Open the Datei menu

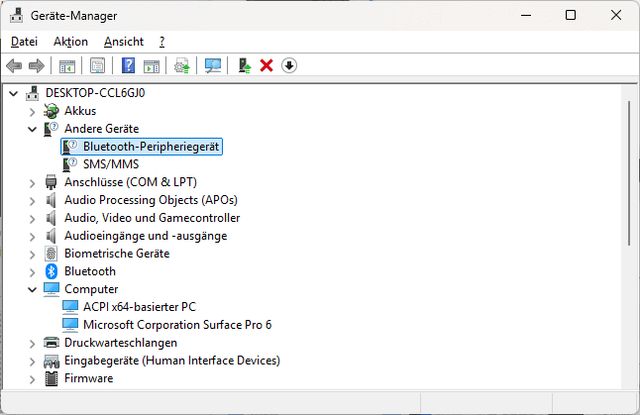[24, 41]
